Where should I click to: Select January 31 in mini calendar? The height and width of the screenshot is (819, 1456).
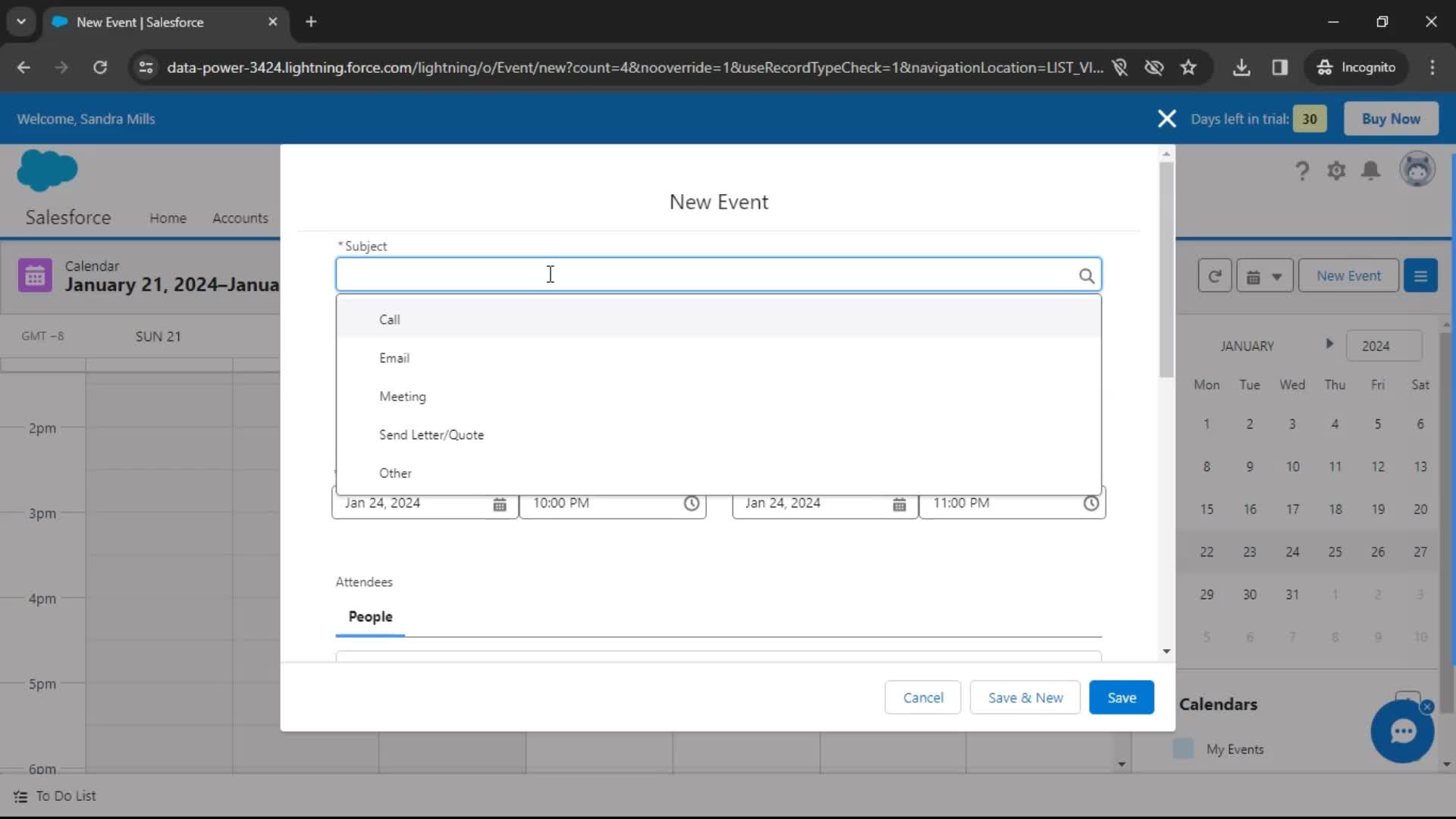[x=1292, y=595]
